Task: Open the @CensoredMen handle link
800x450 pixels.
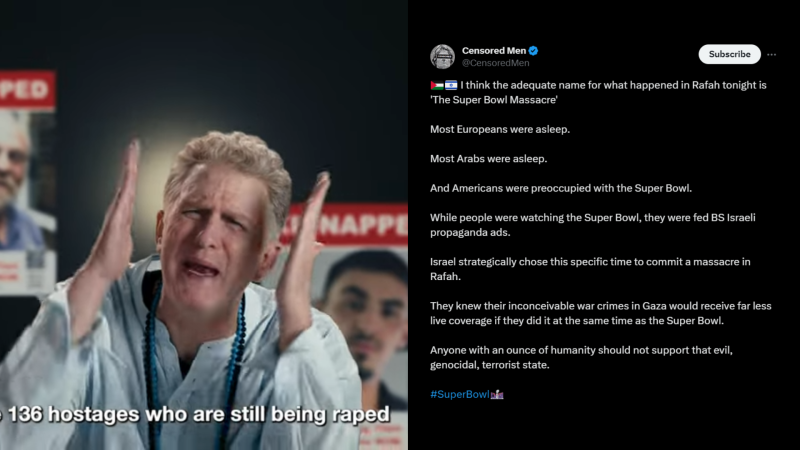Action: 495,63
